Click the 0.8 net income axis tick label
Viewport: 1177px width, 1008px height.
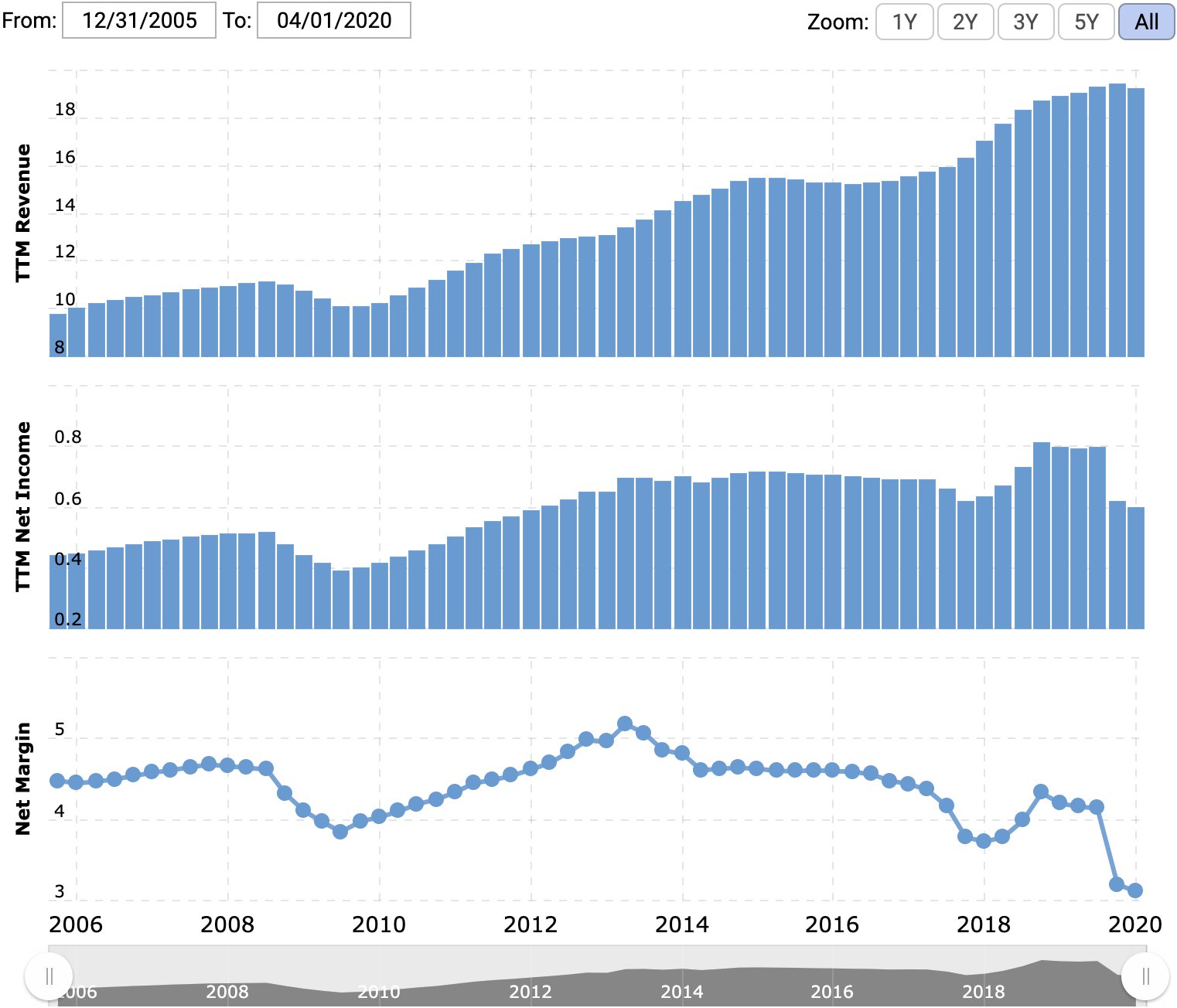[67, 437]
